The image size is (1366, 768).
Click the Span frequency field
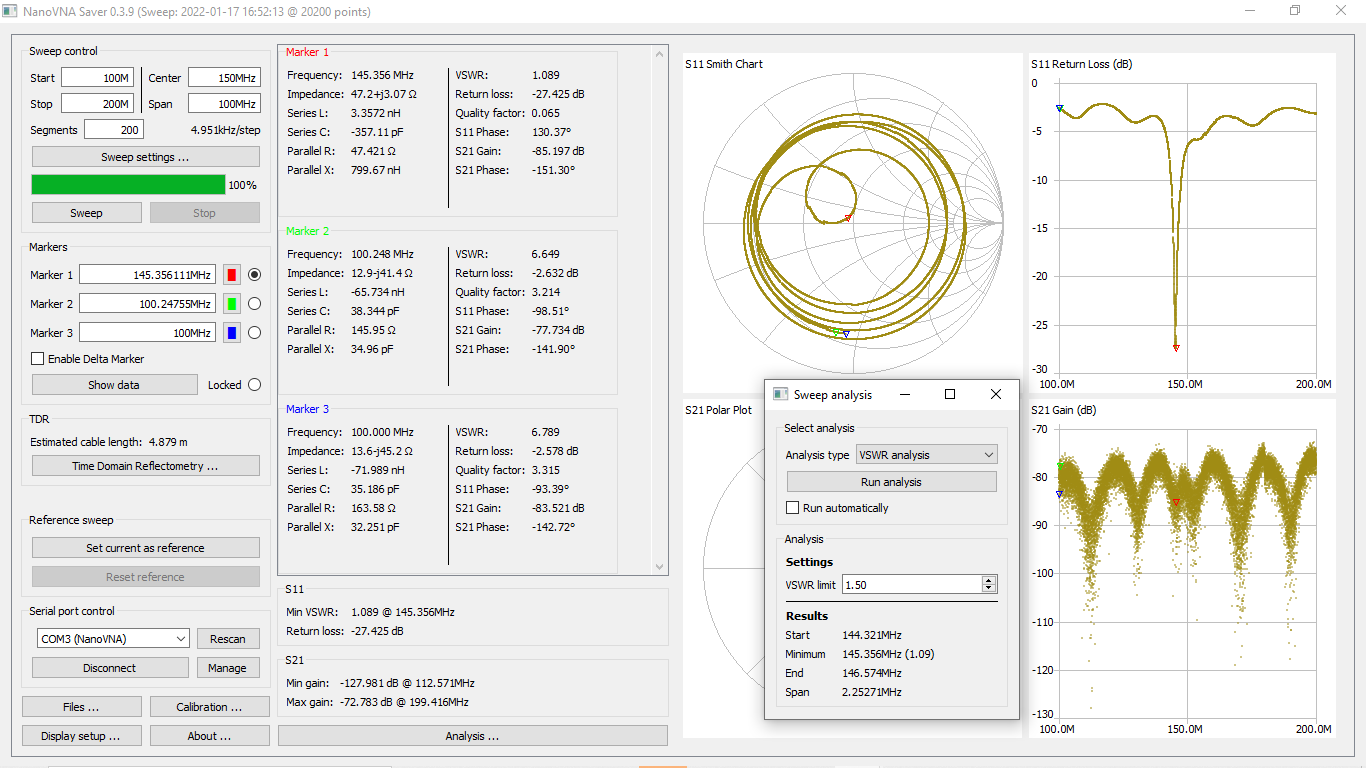[x=224, y=104]
